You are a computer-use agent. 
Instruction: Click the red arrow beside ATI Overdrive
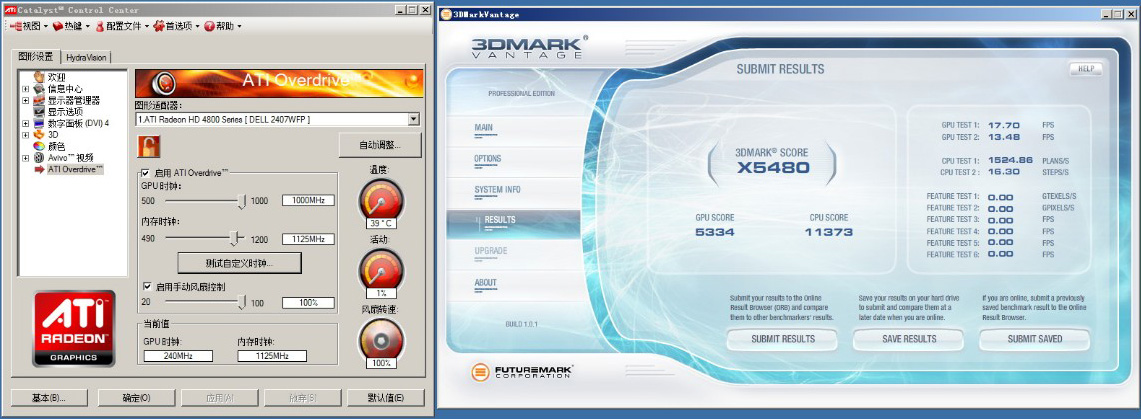click(x=39, y=169)
